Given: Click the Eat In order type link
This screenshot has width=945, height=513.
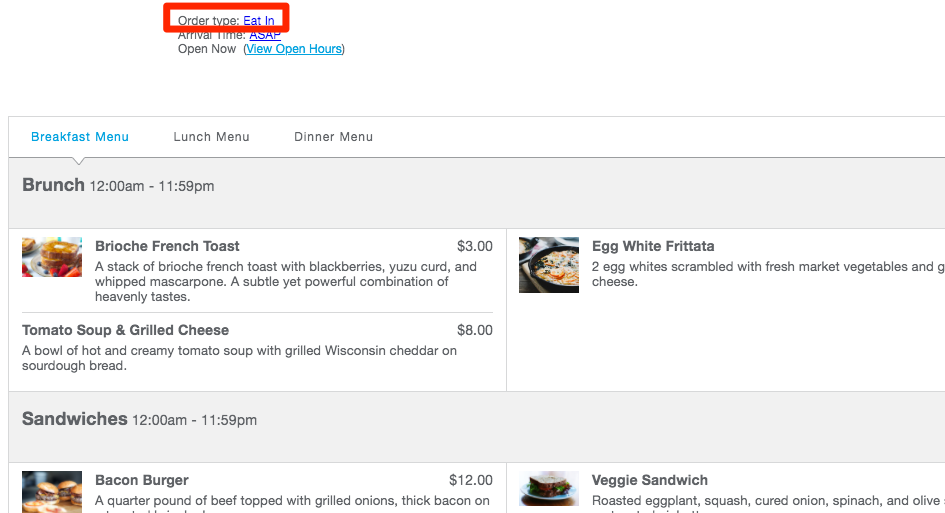Looking at the screenshot, I should 258,21.
